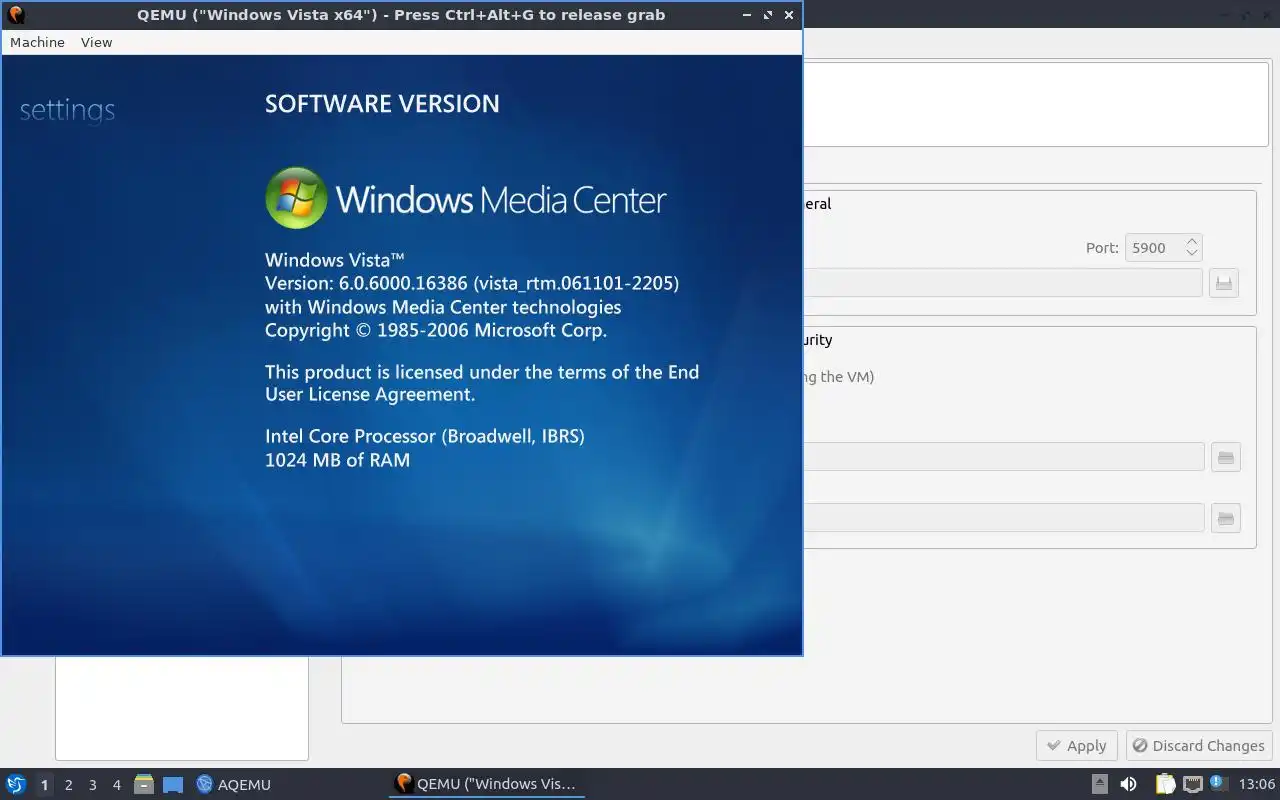1280x800 pixels.
Task: Click the SOFTWARE VERSION heading
Action: tap(382, 104)
